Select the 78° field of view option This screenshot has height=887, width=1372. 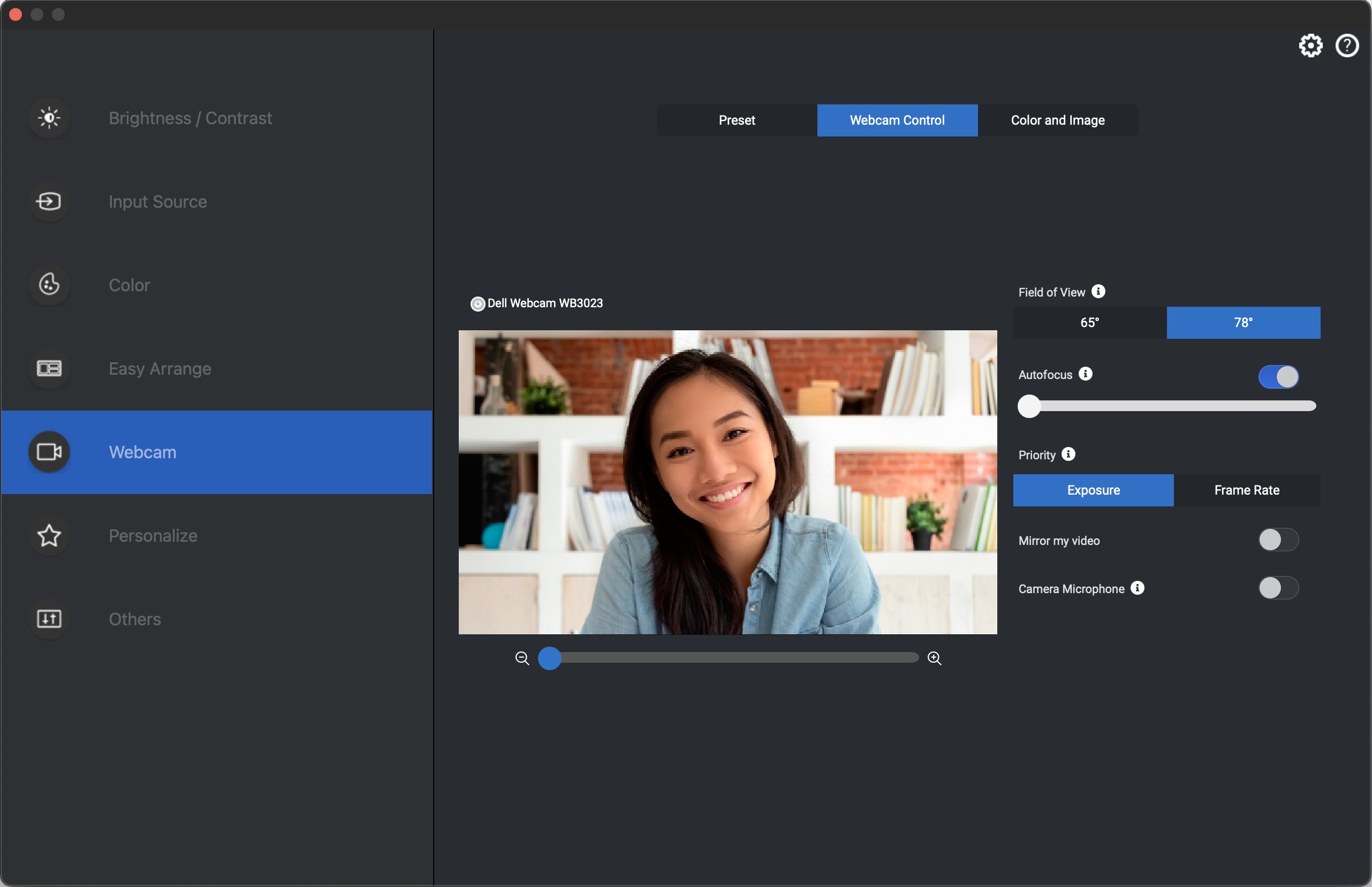click(x=1243, y=322)
